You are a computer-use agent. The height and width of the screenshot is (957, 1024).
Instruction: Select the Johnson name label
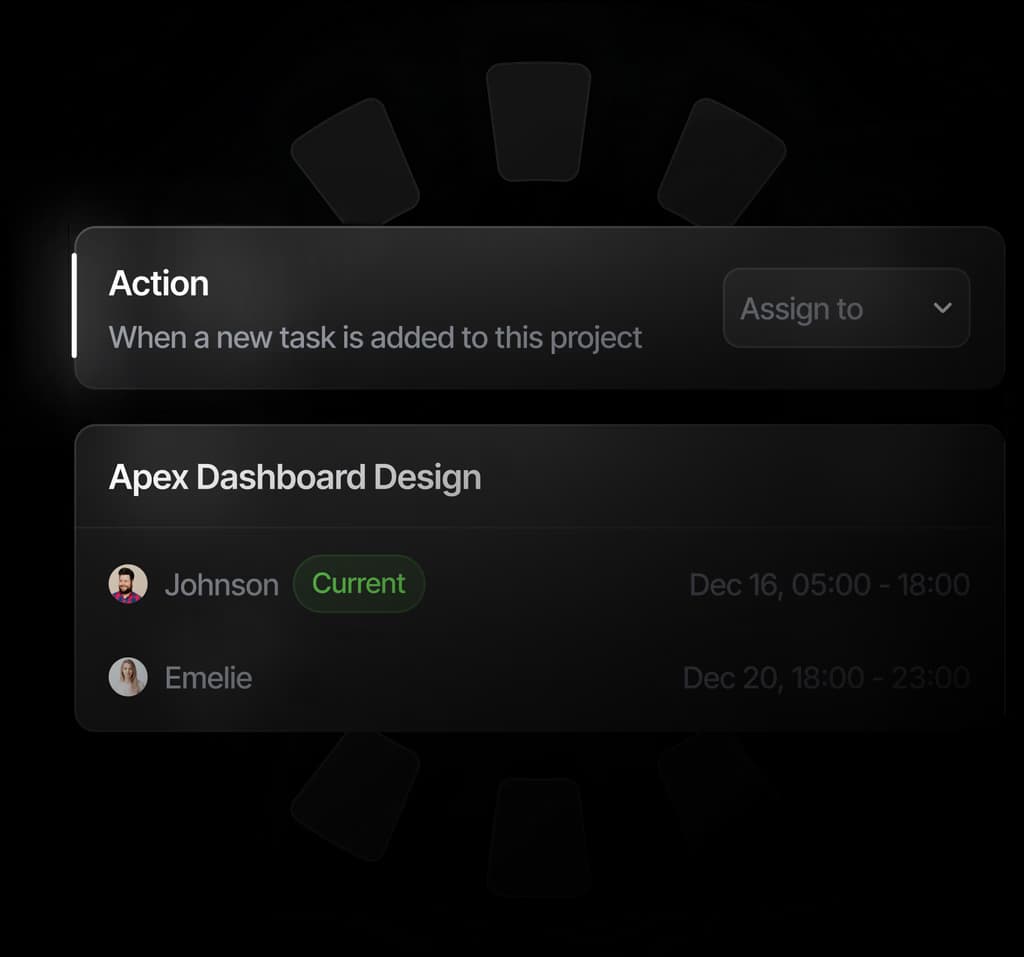pos(221,585)
